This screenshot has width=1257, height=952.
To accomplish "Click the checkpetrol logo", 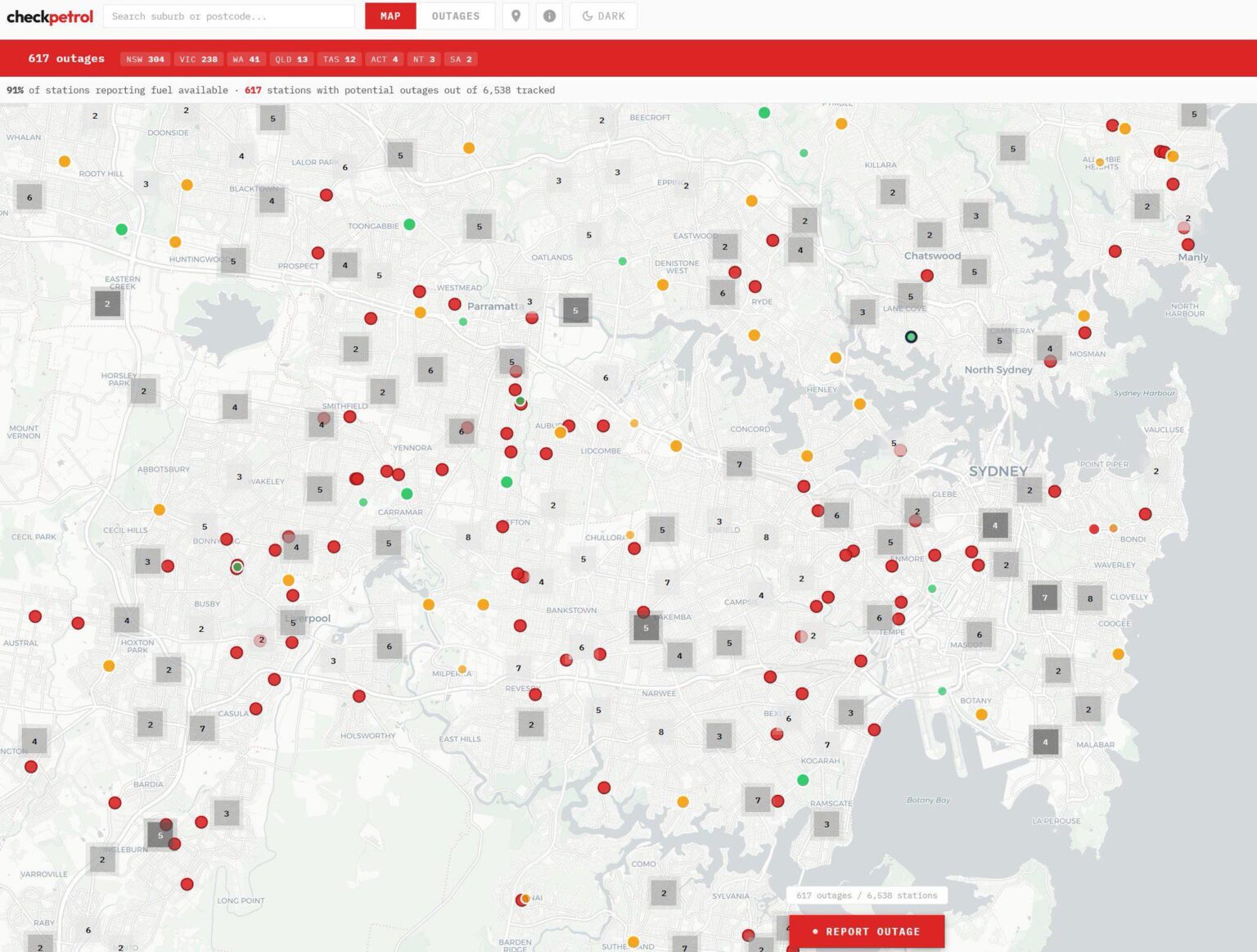I will click(50, 16).
